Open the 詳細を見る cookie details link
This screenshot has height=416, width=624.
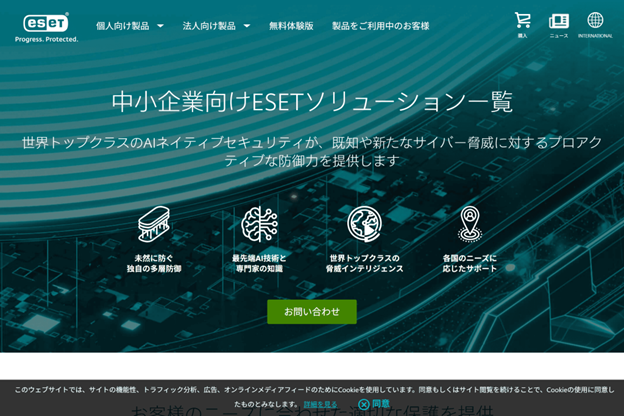(x=320, y=404)
